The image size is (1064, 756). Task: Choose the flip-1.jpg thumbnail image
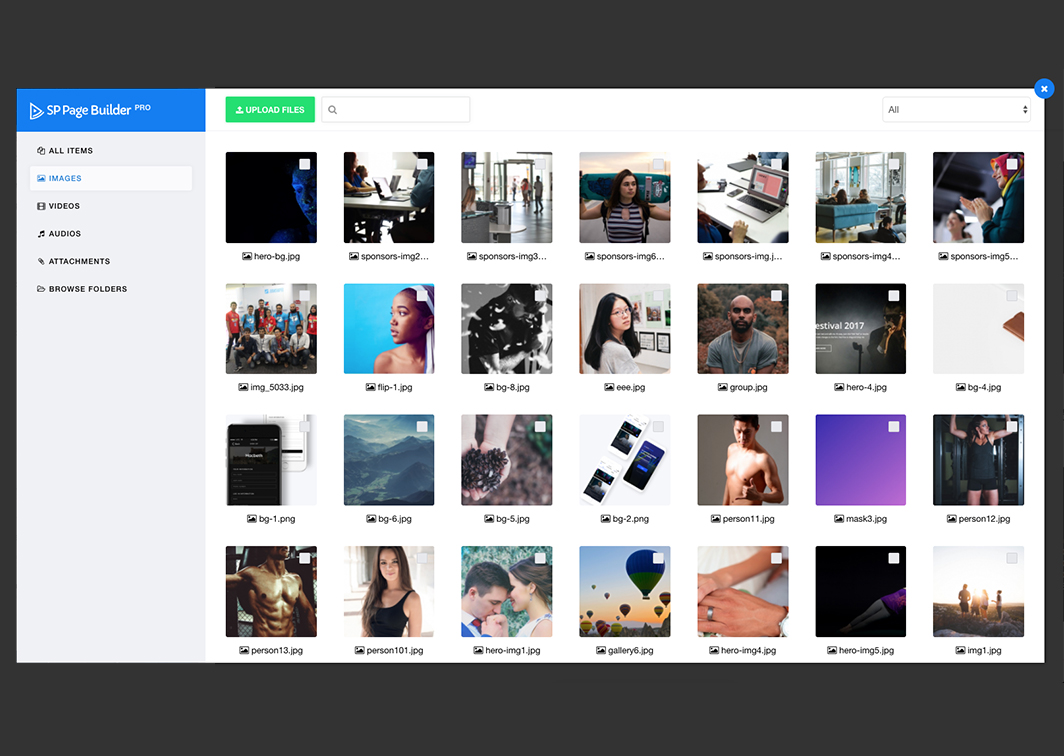[389, 328]
